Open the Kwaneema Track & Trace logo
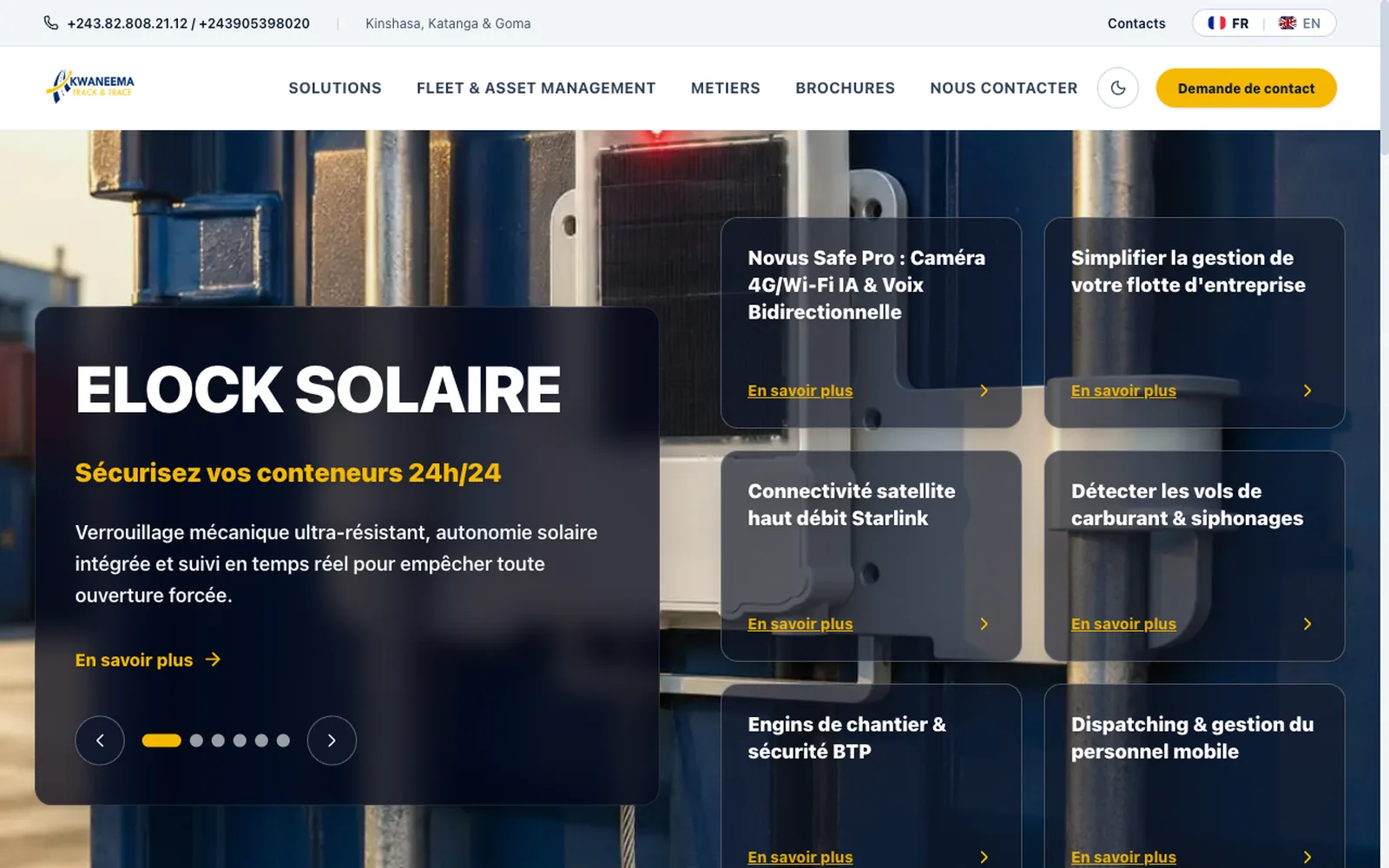Image resolution: width=1389 pixels, height=868 pixels. coord(90,86)
